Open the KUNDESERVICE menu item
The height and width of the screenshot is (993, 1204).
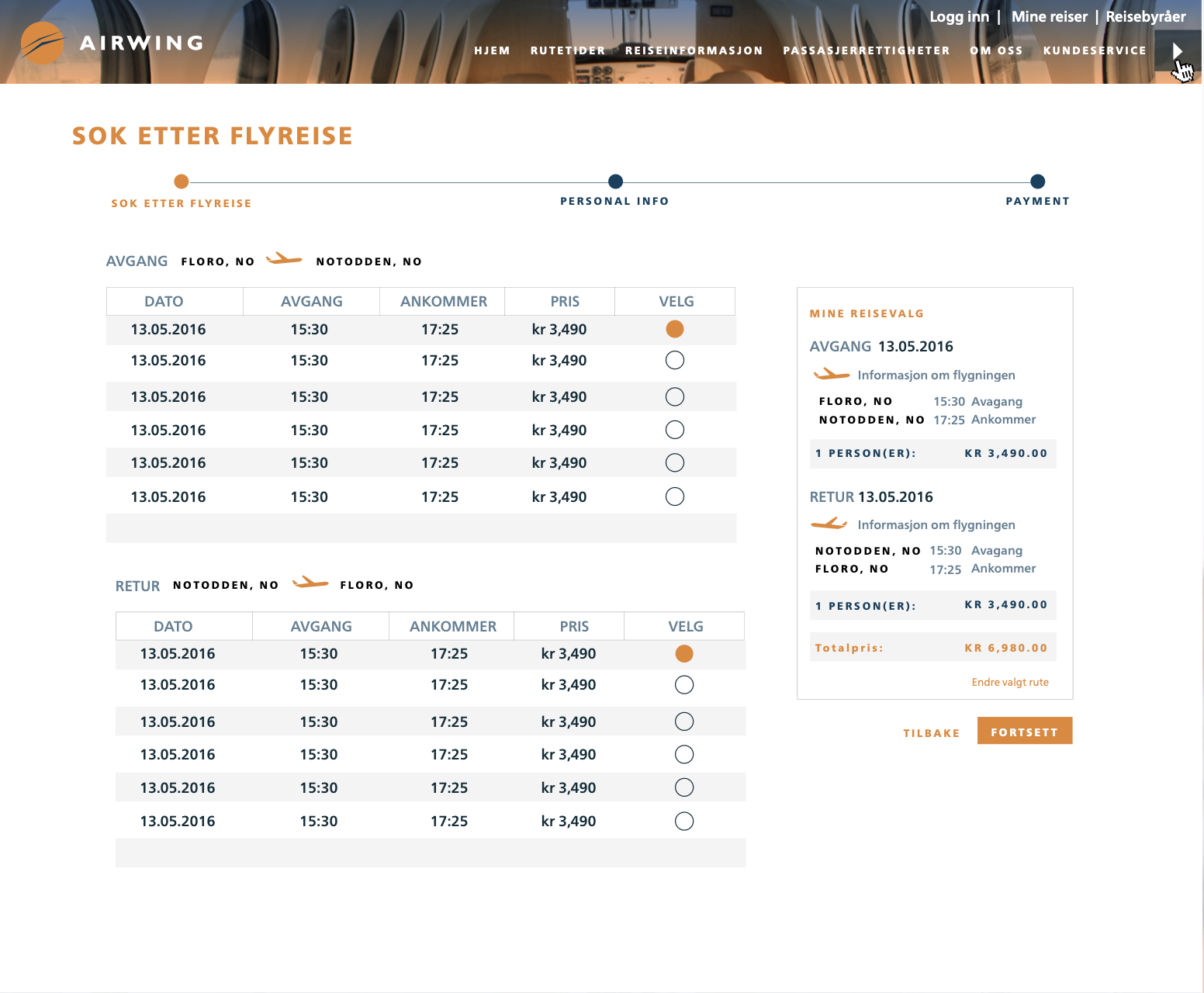pyautogui.click(x=1095, y=50)
